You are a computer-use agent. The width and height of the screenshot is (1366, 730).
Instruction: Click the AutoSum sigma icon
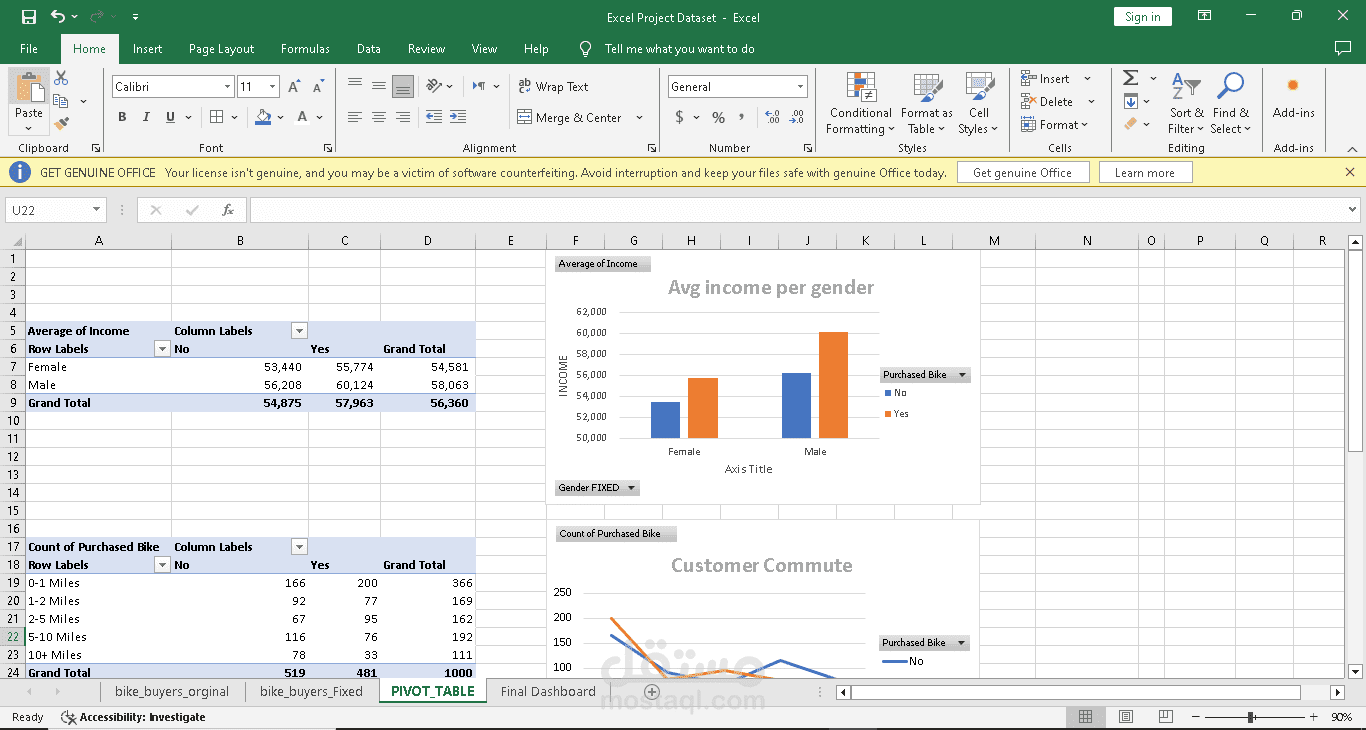click(1130, 78)
